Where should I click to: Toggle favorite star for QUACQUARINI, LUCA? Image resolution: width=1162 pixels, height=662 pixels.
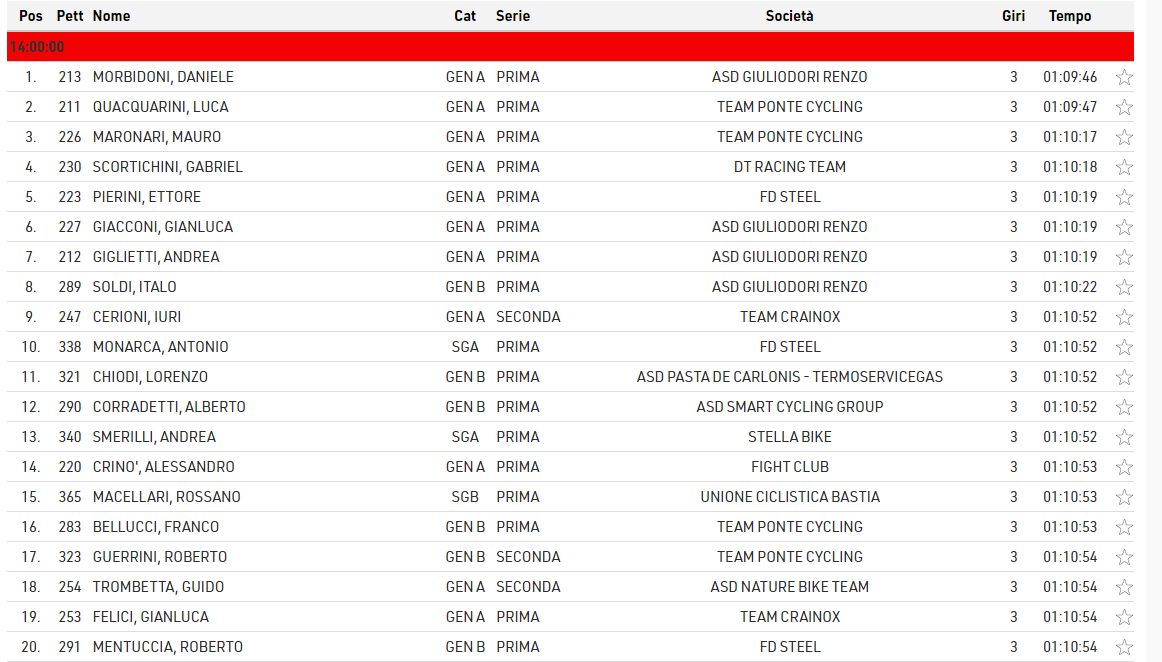(x=1124, y=107)
